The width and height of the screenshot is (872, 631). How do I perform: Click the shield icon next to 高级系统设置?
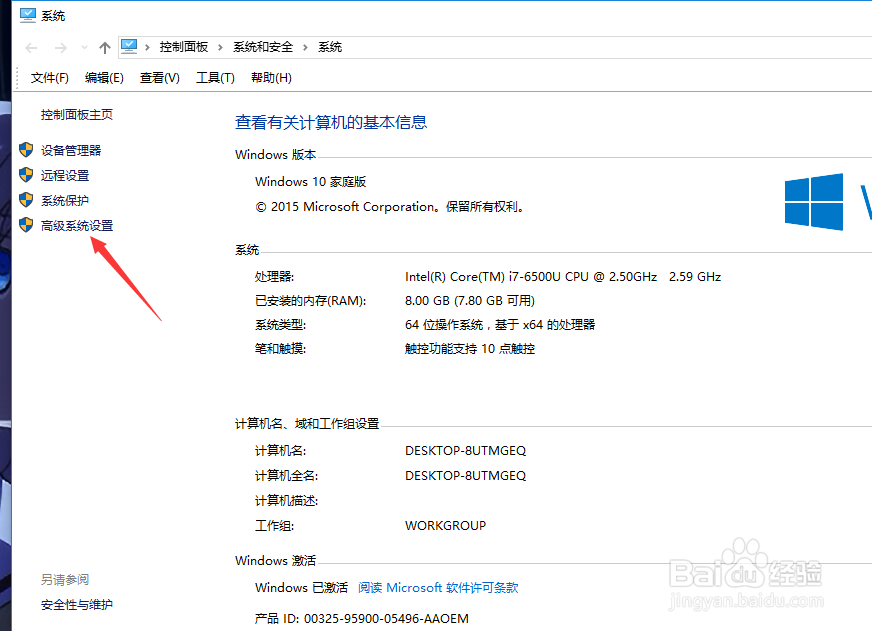[26, 225]
